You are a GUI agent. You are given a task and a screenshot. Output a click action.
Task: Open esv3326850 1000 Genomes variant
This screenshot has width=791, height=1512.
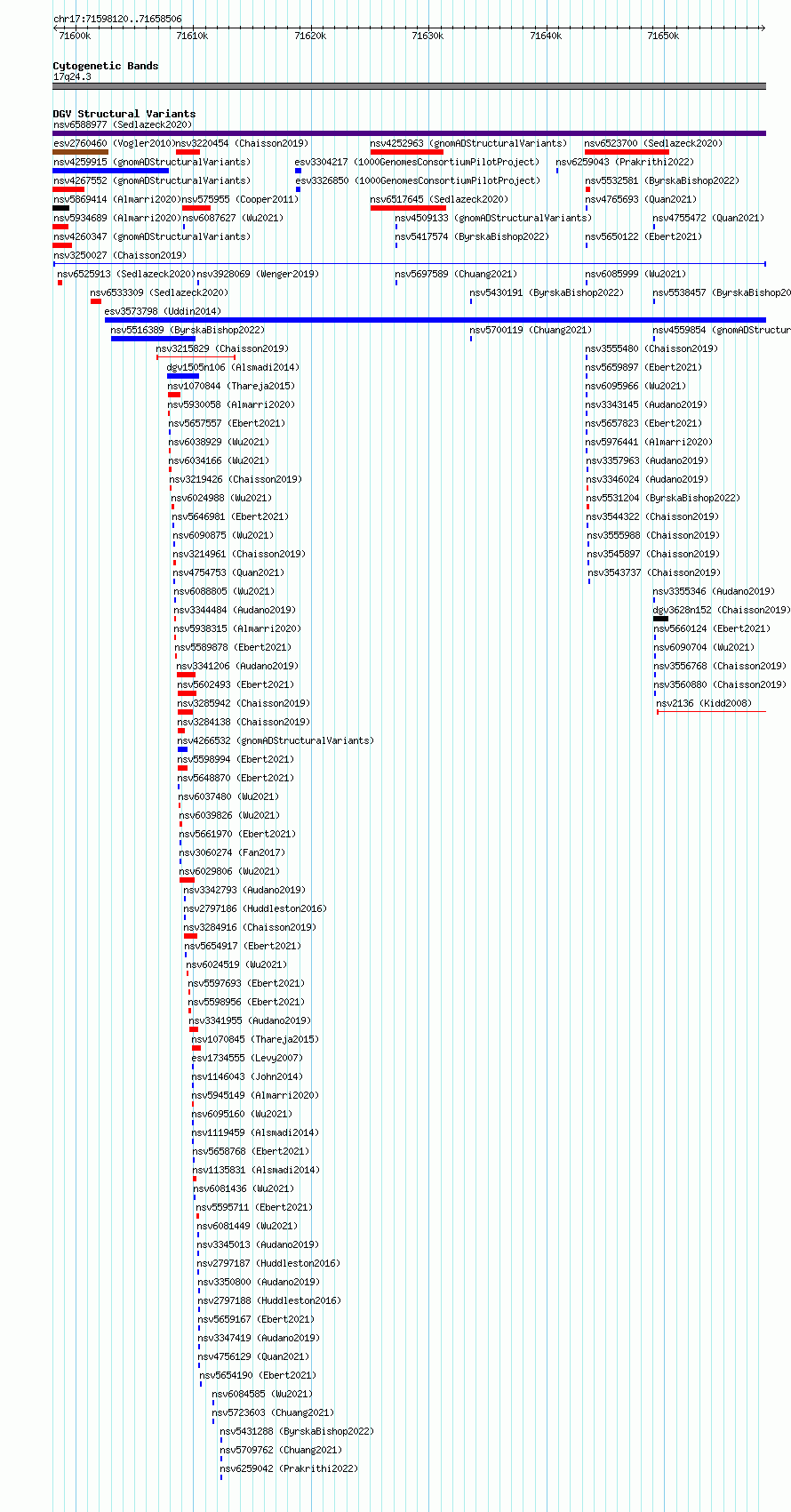point(418,181)
